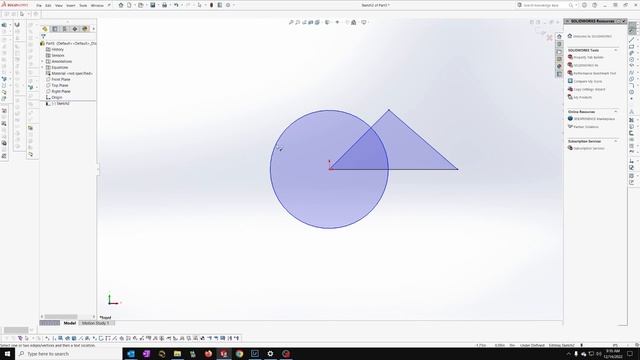Open the dropdown arrow next to Undo
This screenshot has height=360, width=640.
click(181, 5)
